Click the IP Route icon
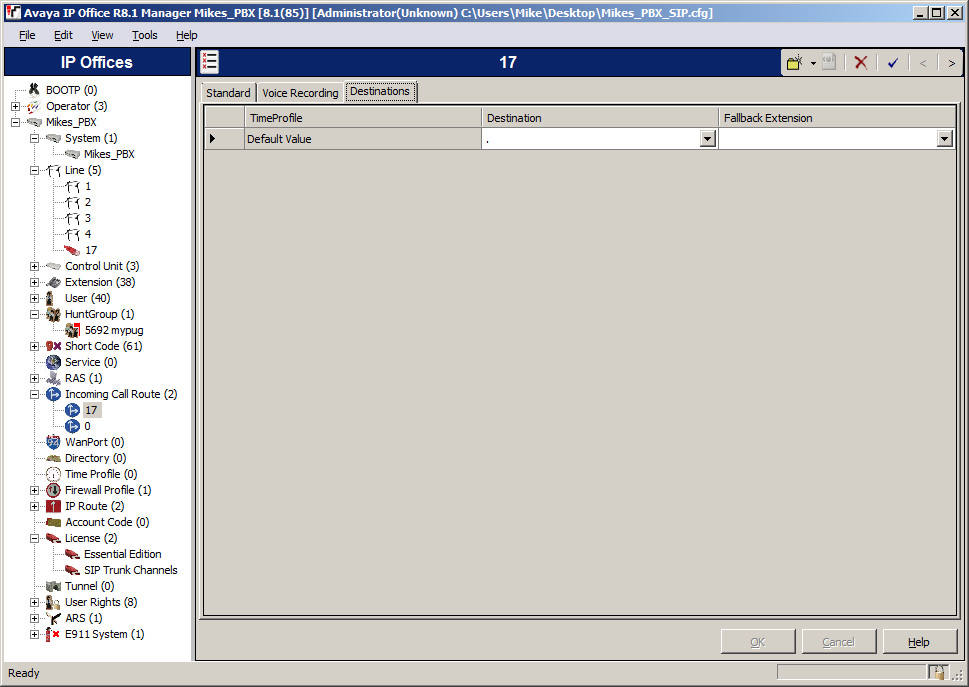 click(54, 507)
